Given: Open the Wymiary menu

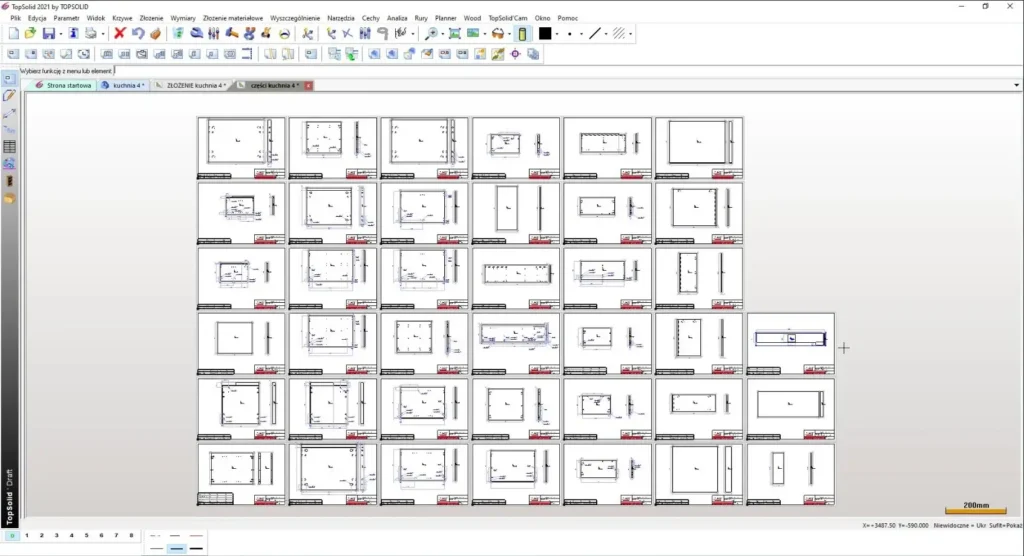Looking at the screenshot, I should [183, 18].
